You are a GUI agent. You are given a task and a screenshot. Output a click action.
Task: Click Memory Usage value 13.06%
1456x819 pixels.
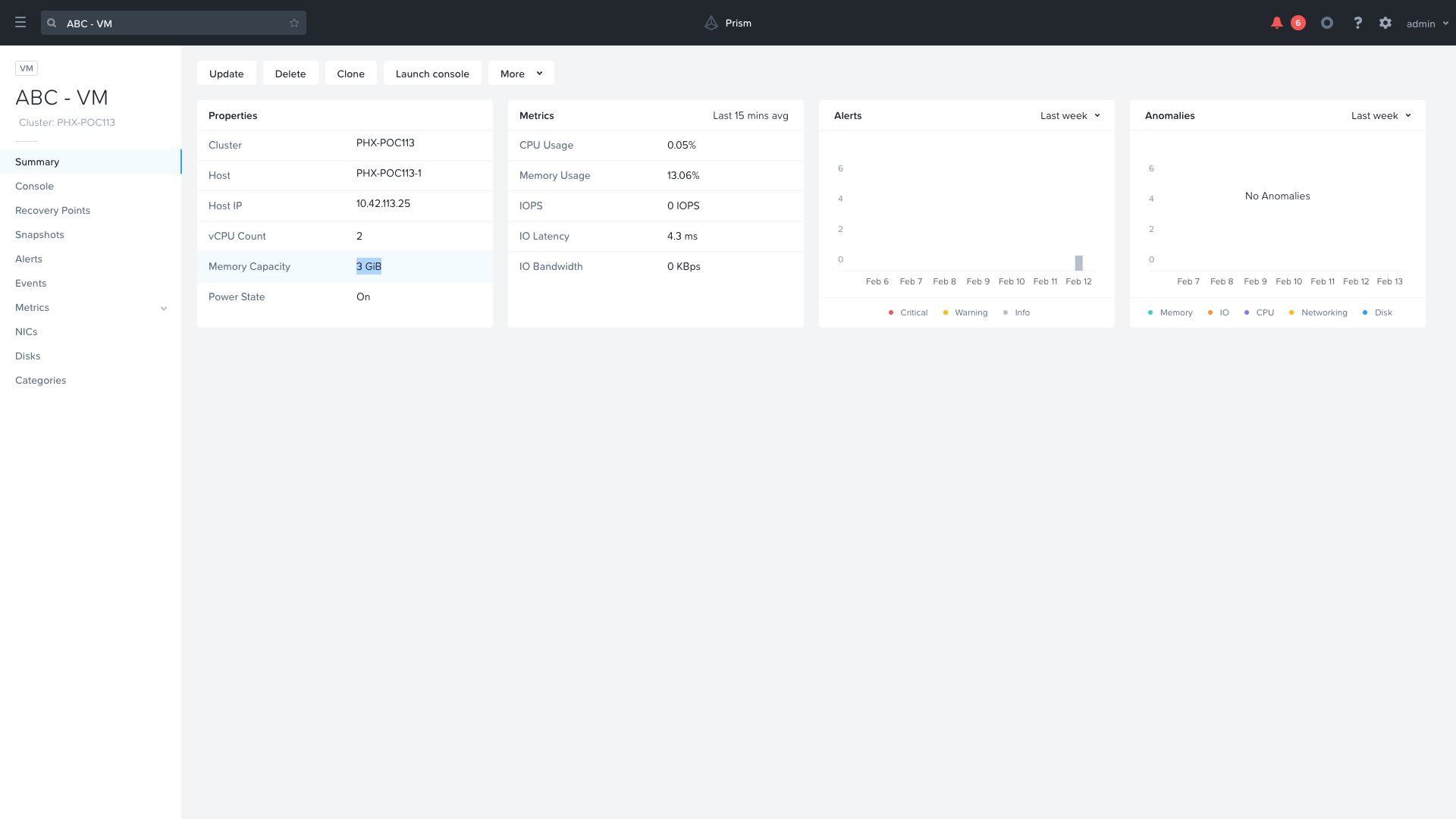pos(683,175)
